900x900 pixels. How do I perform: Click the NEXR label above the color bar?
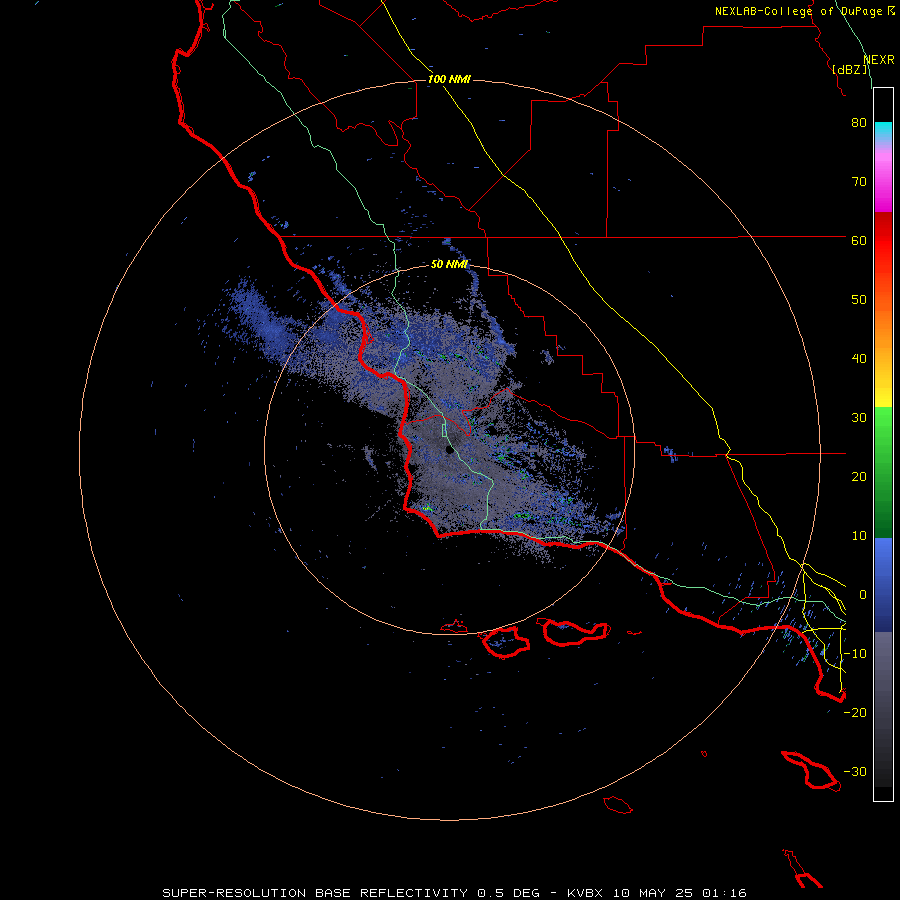pos(879,60)
